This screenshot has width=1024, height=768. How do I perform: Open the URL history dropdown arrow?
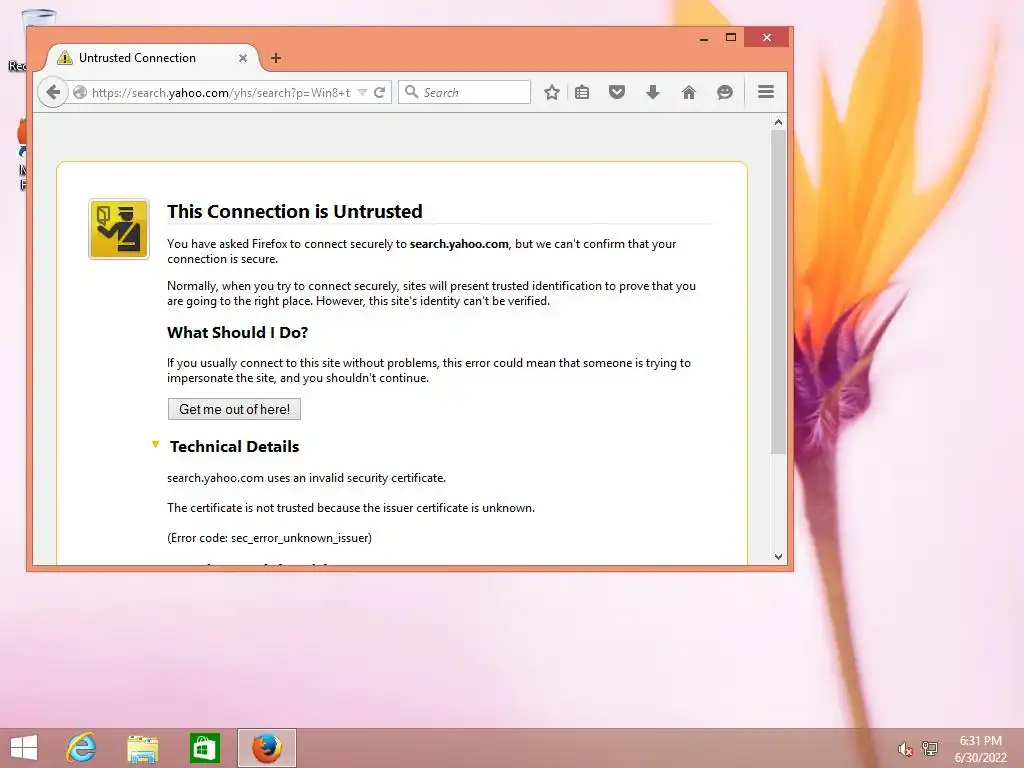click(362, 93)
